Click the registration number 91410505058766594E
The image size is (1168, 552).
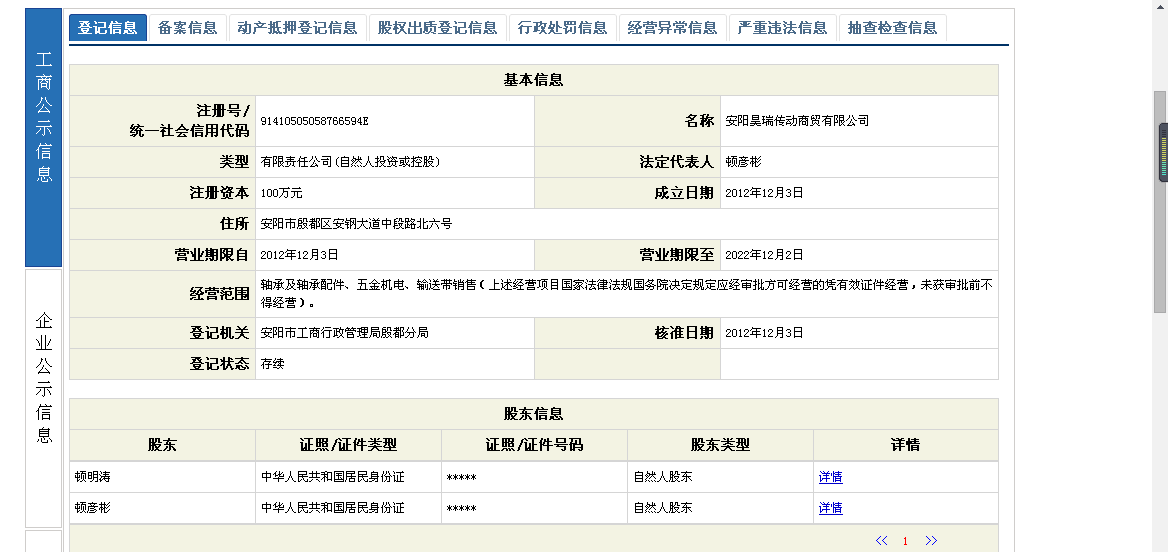(x=314, y=121)
